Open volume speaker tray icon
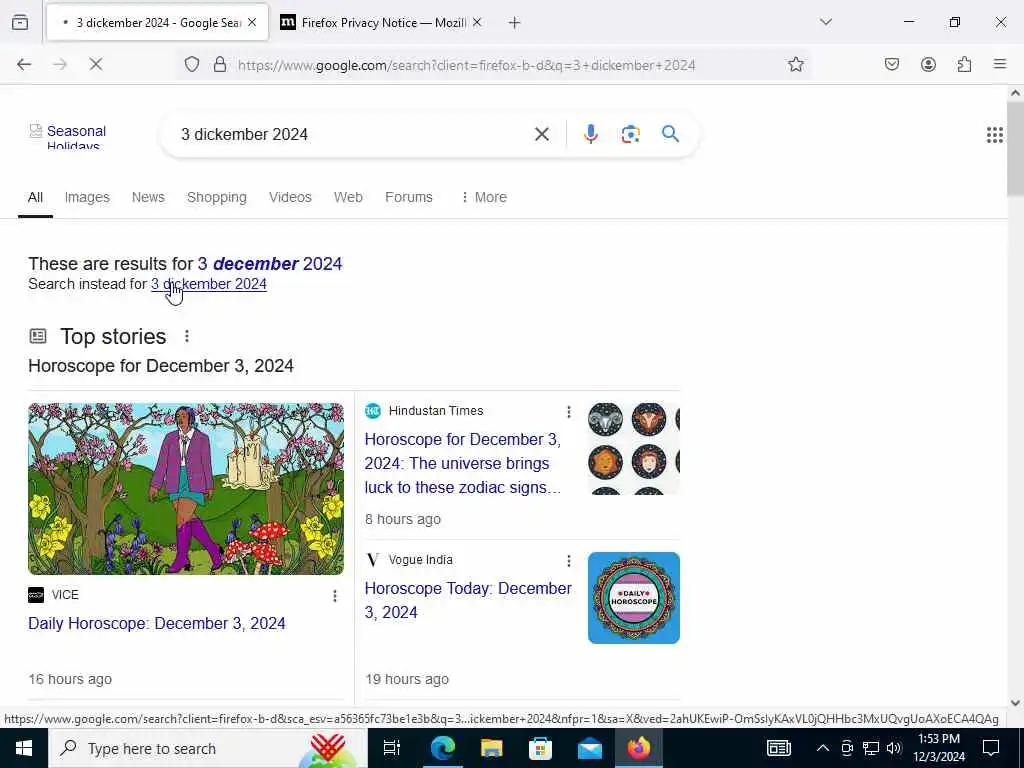This screenshot has height=768, width=1024. [x=894, y=748]
